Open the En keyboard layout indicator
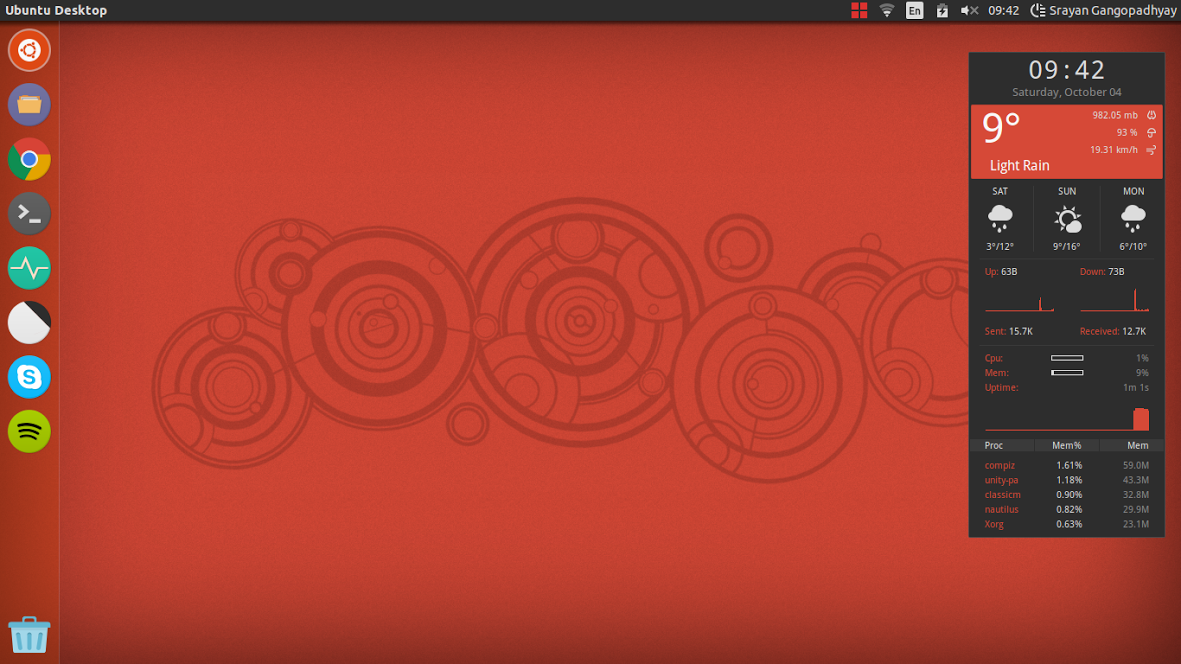Screen dimensions: 1181x664 click(x=914, y=11)
